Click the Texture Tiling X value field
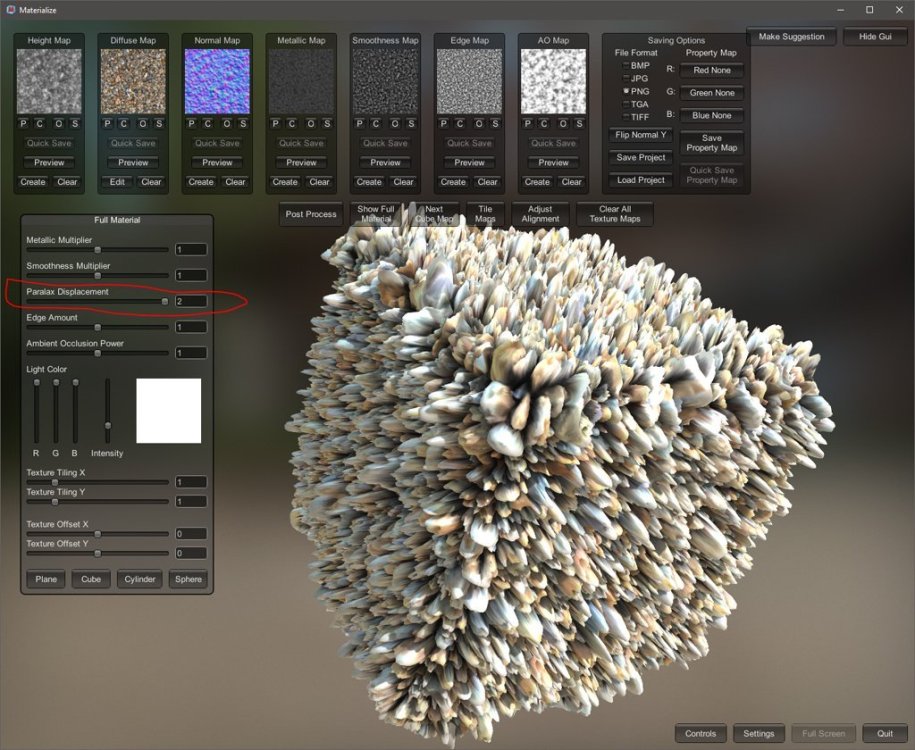The image size is (915, 750). pos(190,482)
